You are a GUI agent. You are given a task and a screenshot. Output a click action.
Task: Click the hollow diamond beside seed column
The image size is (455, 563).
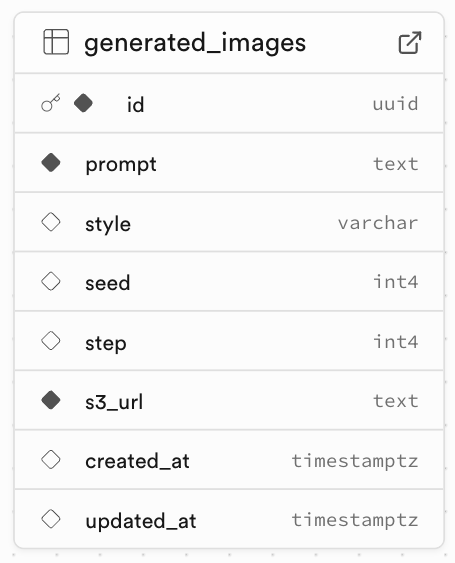point(51,282)
